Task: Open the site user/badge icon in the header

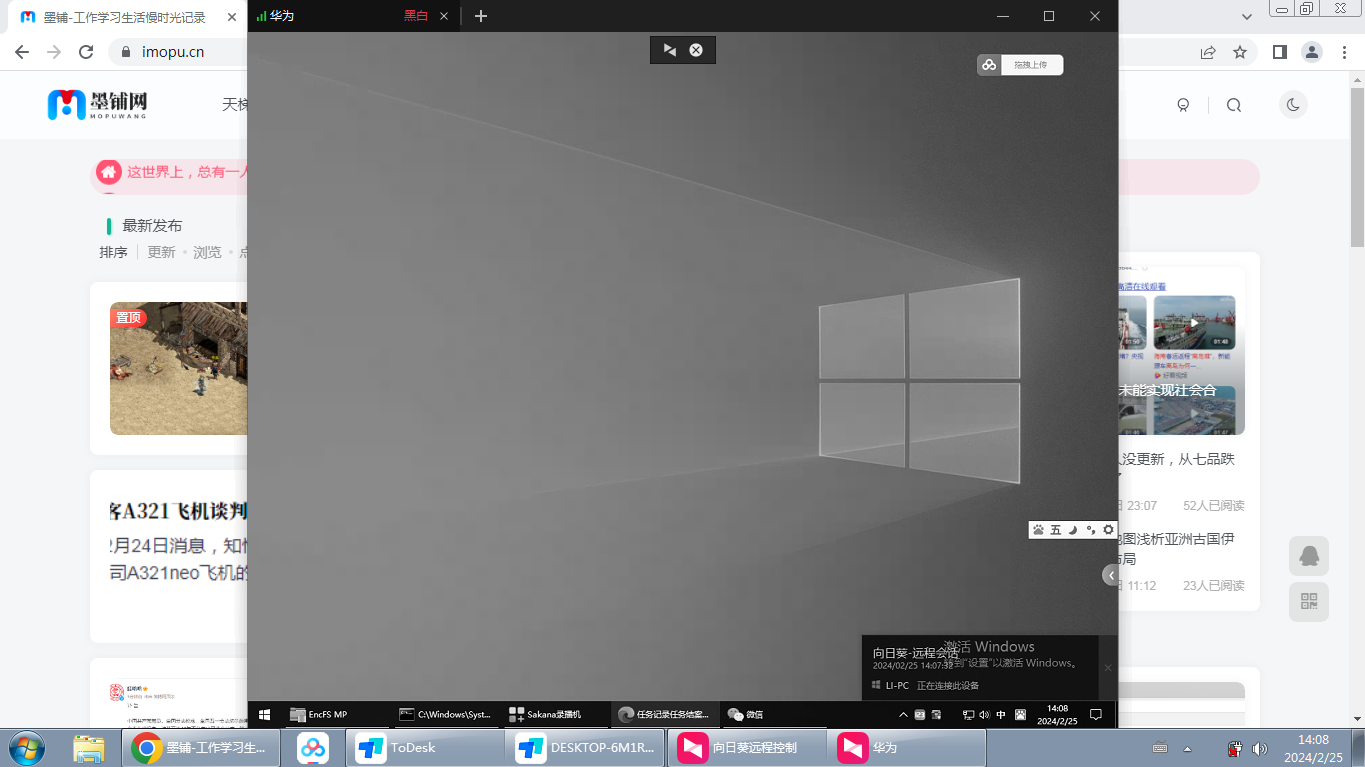Action: tap(1184, 105)
